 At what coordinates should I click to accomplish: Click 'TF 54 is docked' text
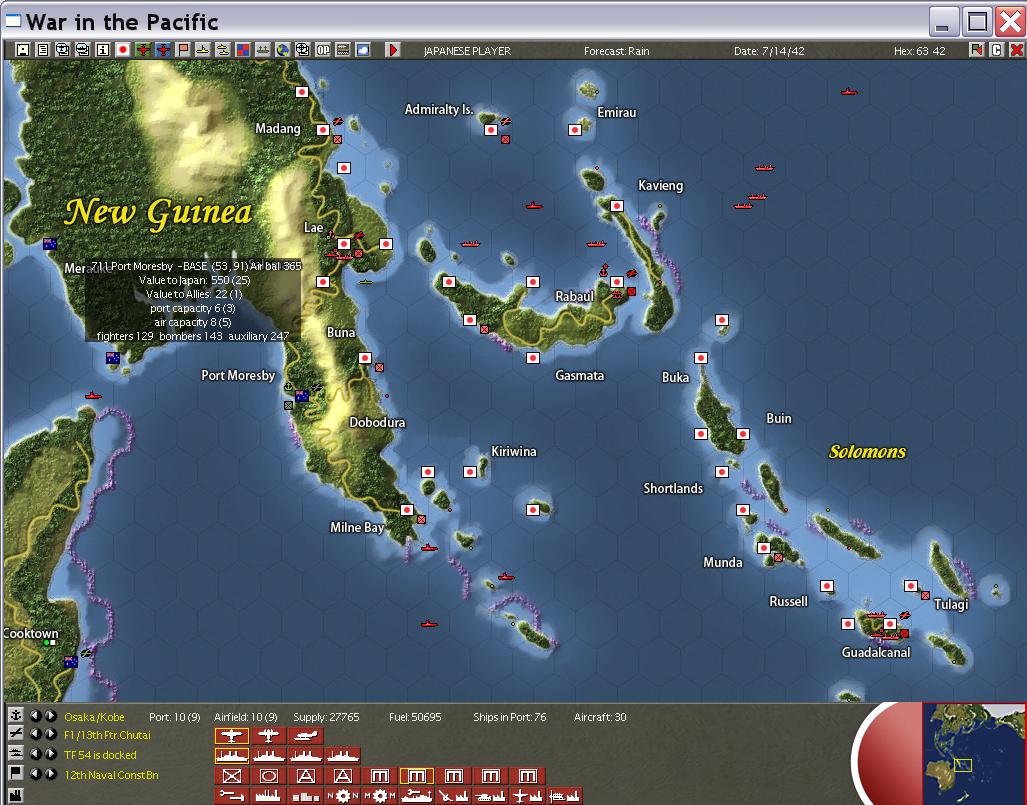[100, 755]
